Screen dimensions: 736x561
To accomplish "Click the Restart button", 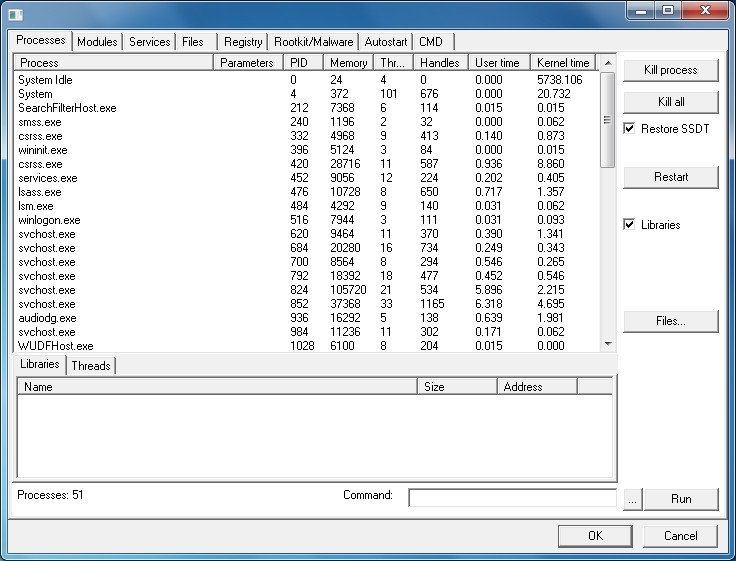I will tap(671, 177).
